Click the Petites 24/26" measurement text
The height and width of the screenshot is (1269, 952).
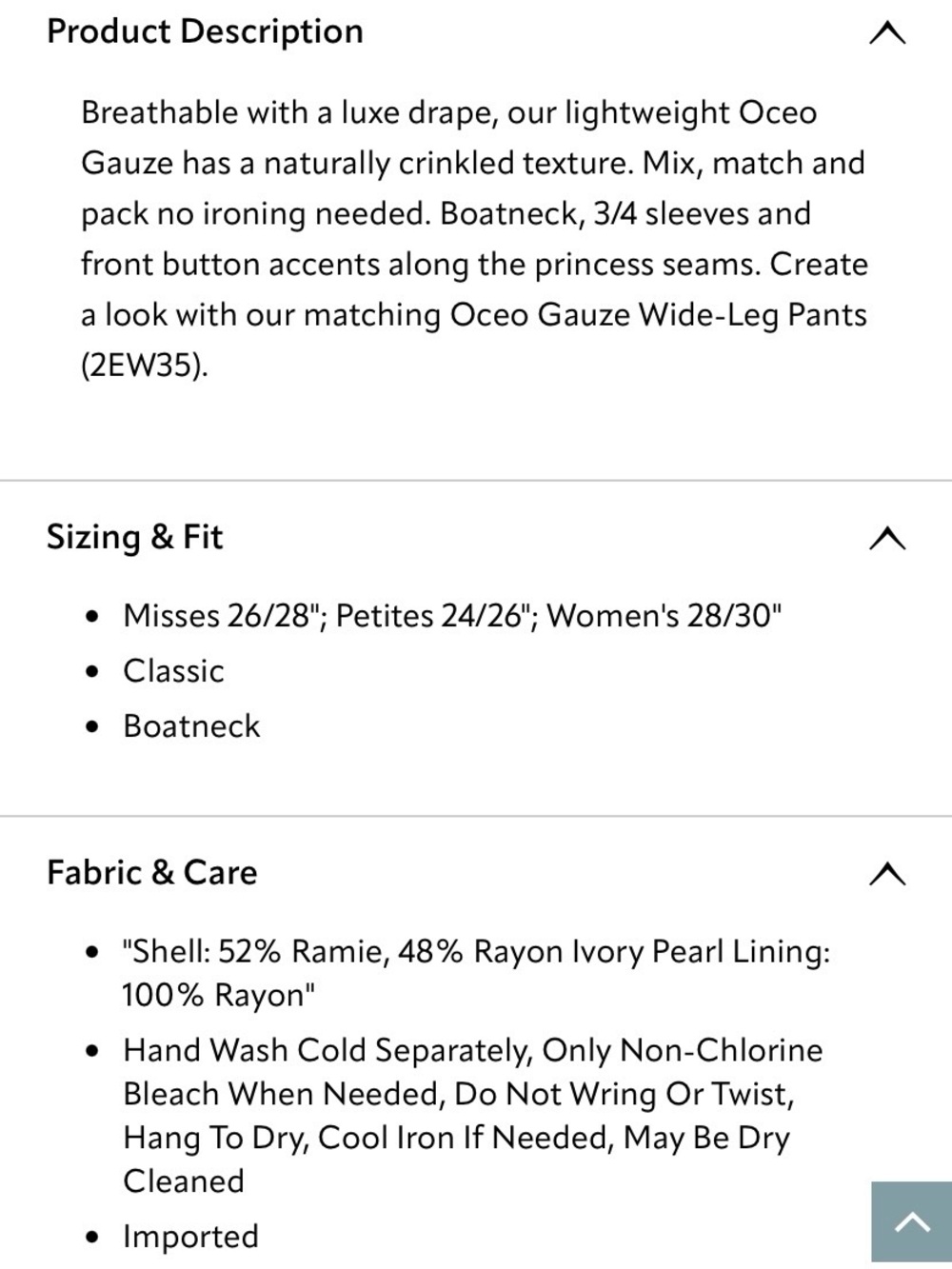tap(433, 616)
